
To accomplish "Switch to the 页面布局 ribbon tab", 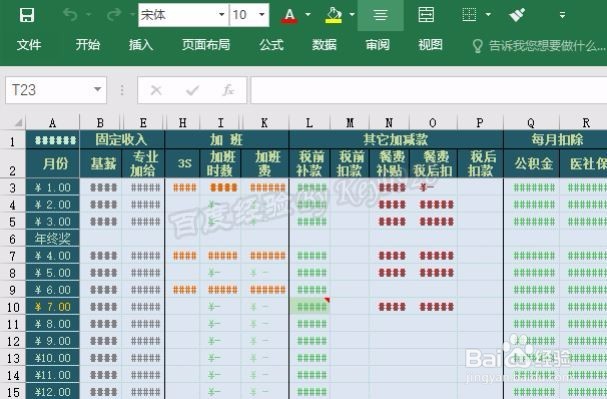I will [206, 45].
